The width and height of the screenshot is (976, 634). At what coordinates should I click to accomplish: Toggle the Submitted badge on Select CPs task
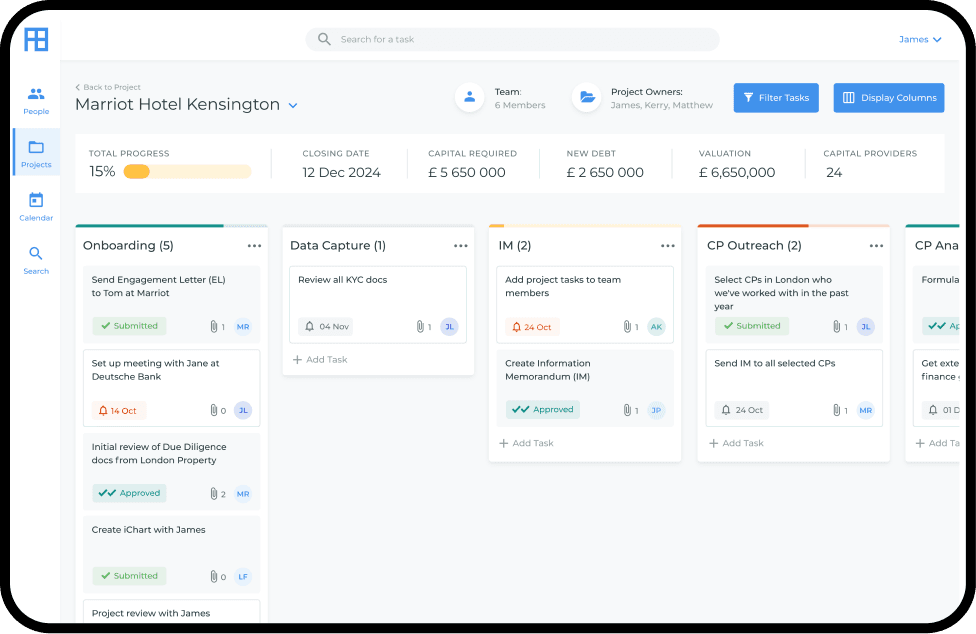[751, 325]
